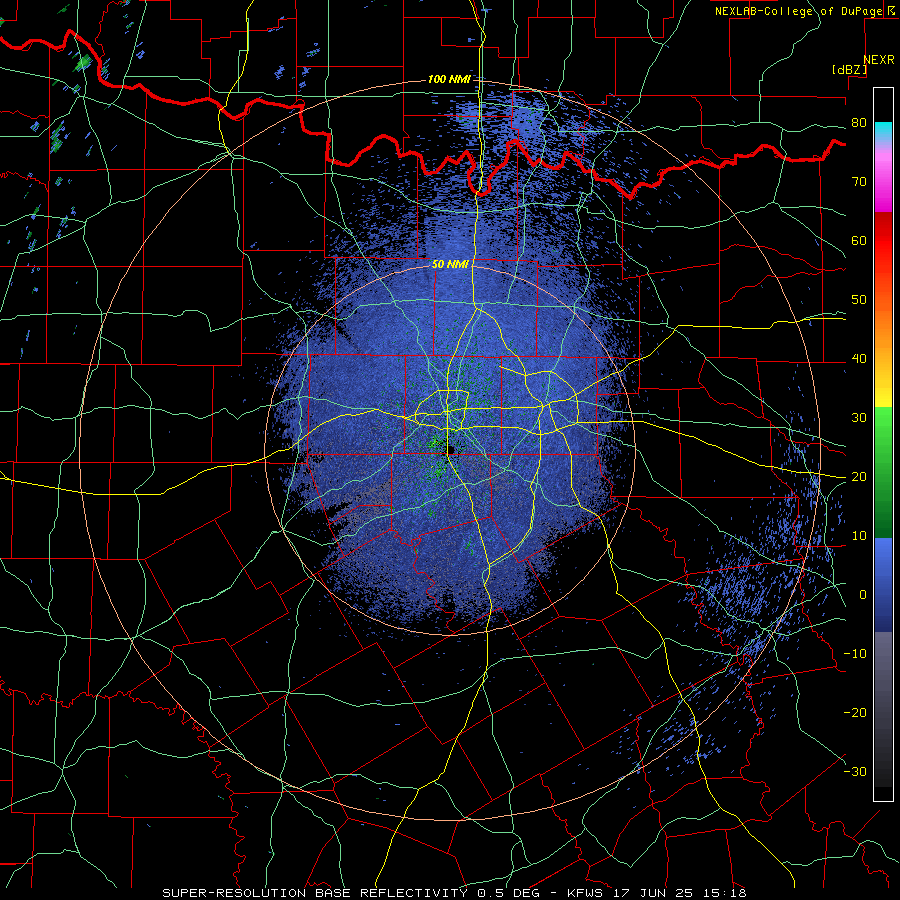Click the 70 value on the dBZ scale

coord(859,181)
